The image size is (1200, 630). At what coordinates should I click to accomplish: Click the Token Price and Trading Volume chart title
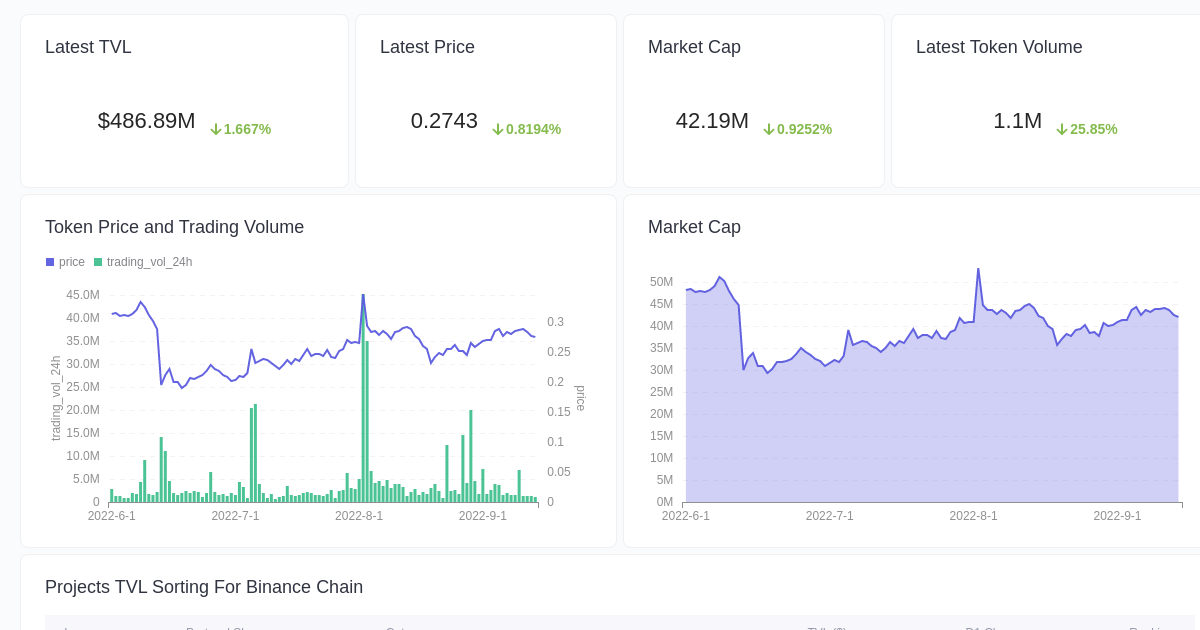[x=175, y=227]
